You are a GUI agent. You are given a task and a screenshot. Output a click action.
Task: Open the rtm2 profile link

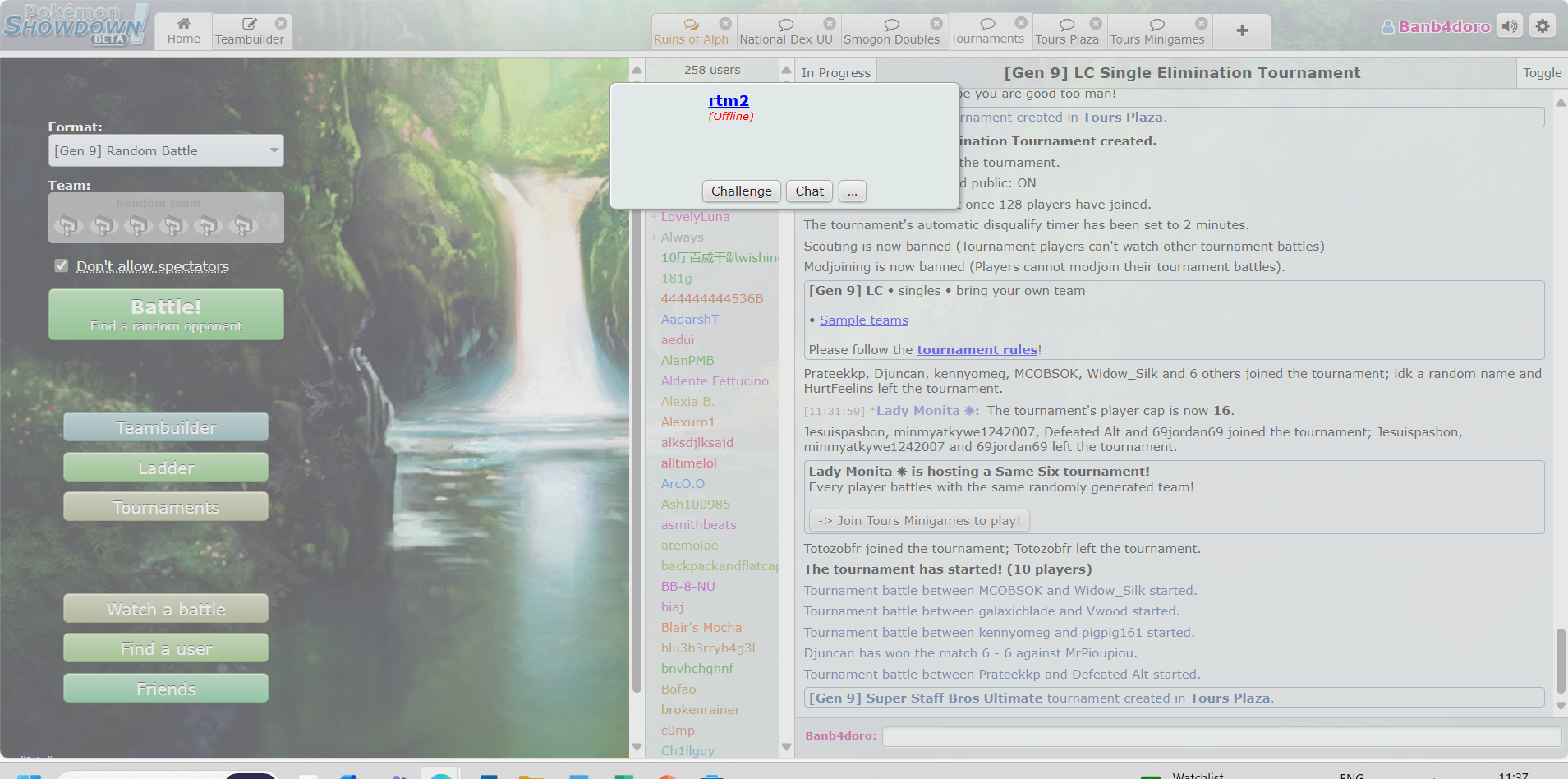coord(729,100)
